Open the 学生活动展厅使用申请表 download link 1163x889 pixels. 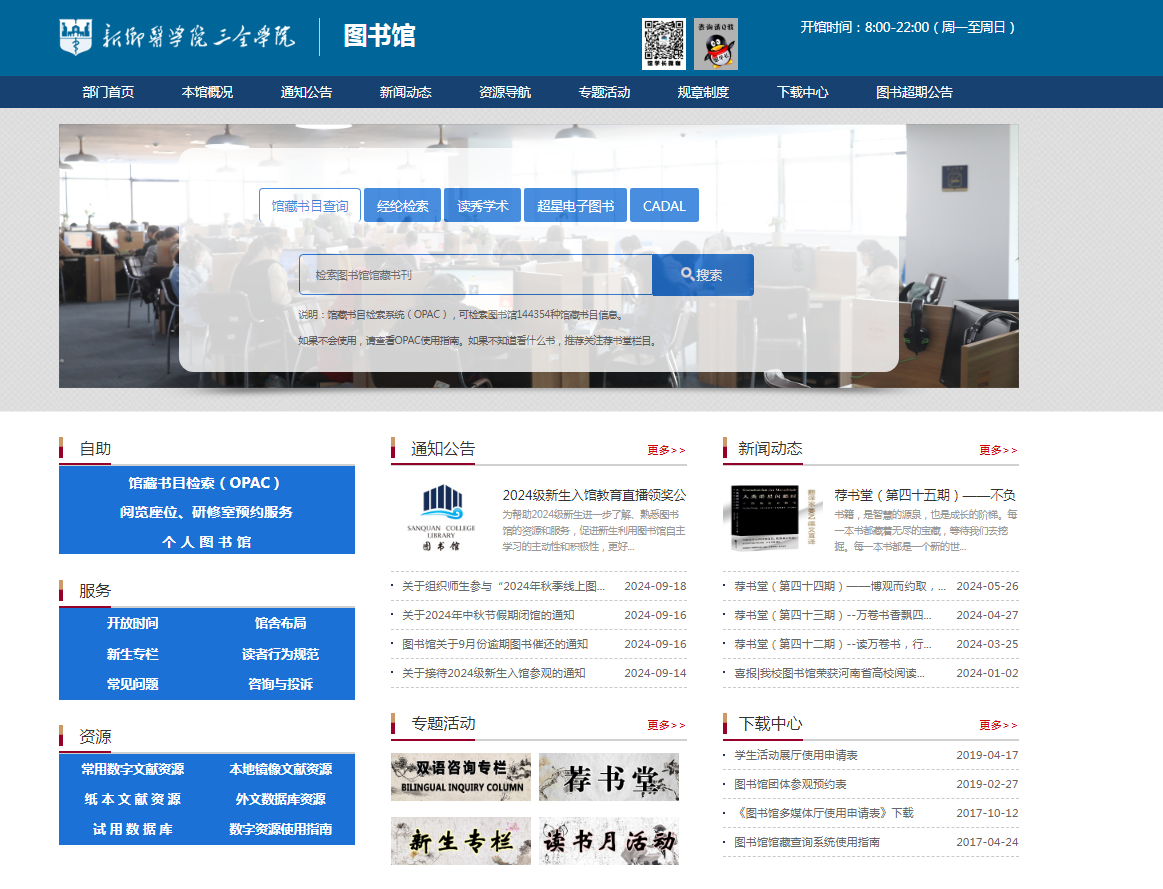tap(795, 755)
